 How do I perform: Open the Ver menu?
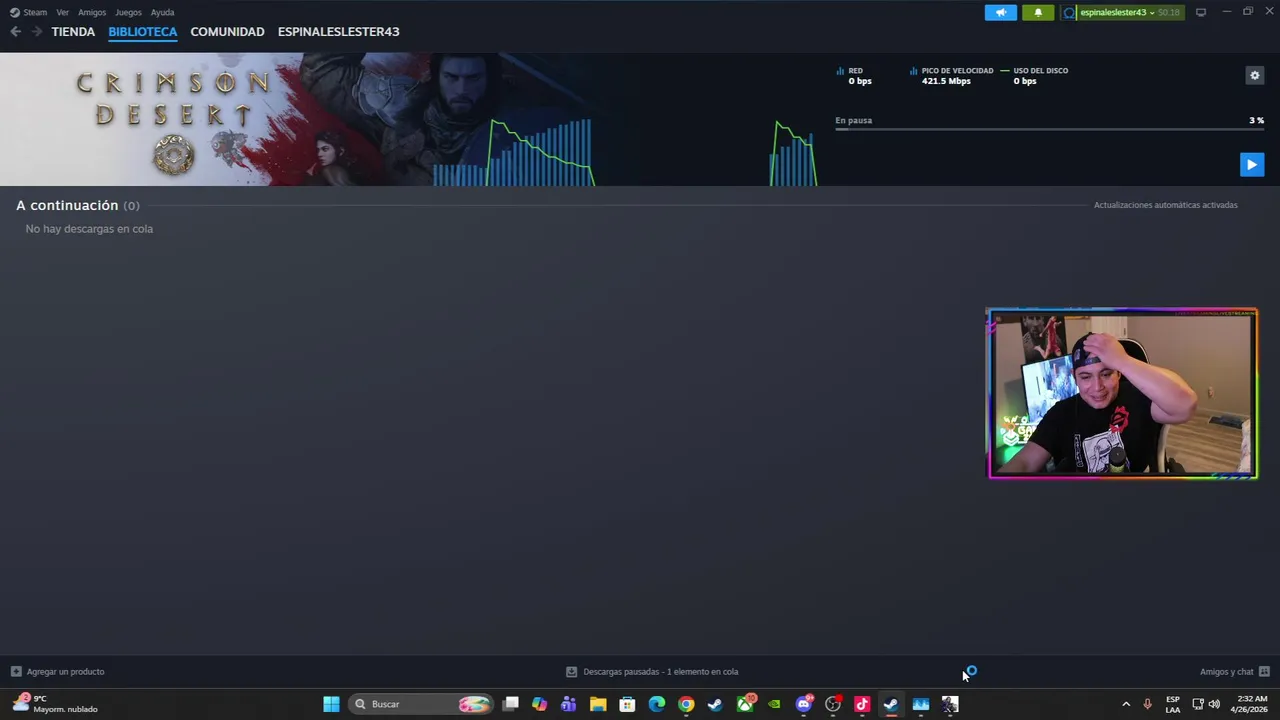point(63,12)
